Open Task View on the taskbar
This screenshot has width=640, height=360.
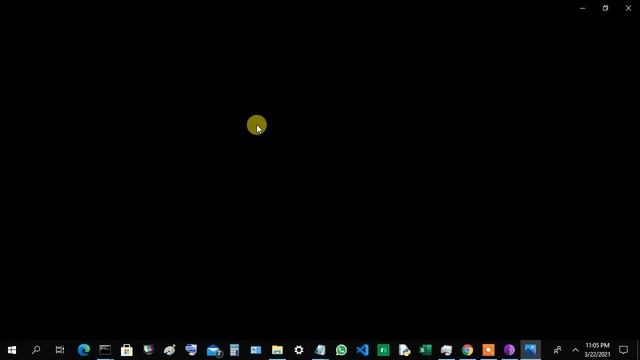point(60,350)
